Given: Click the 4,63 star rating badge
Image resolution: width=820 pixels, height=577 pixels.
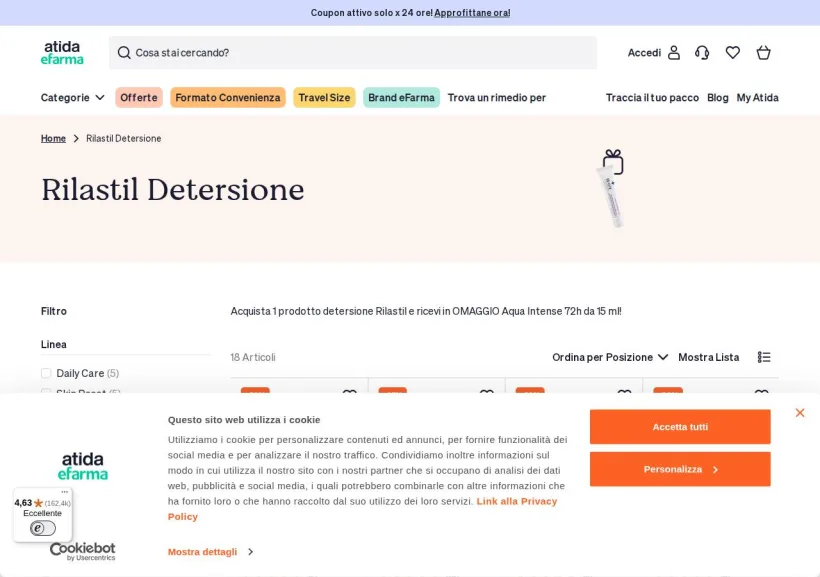Looking at the screenshot, I should (42, 503).
